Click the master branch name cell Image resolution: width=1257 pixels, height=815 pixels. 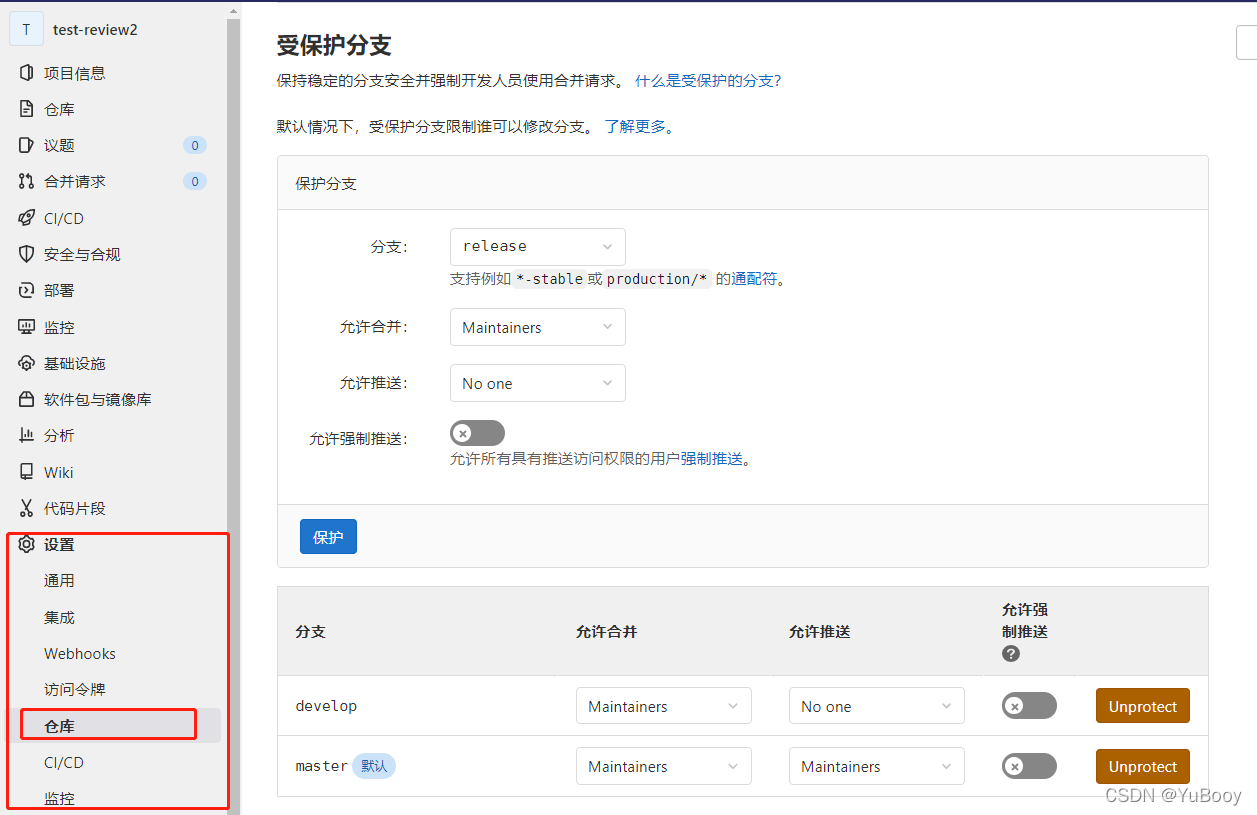tap(321, 766)
